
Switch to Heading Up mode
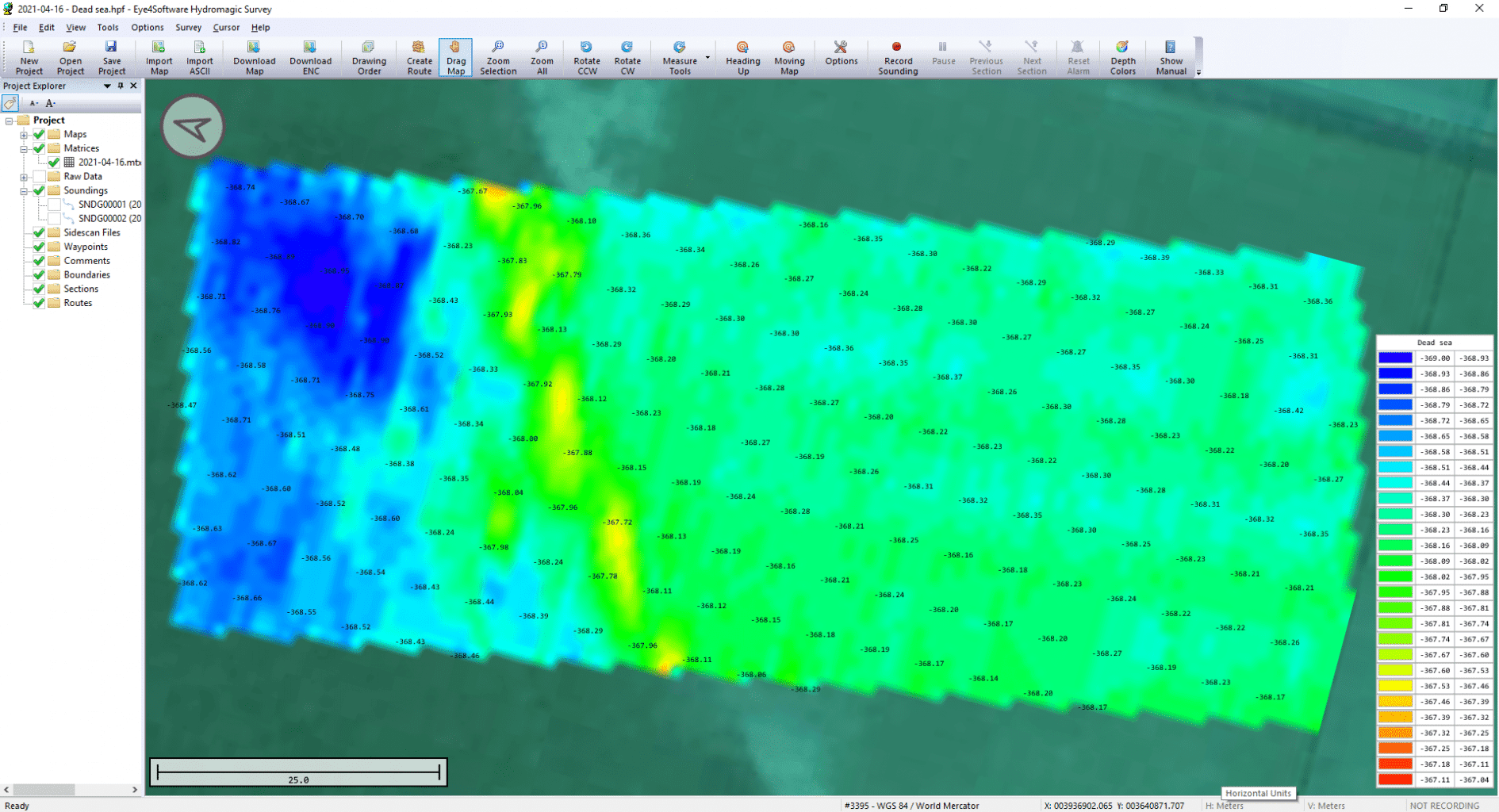click(743, 58)
